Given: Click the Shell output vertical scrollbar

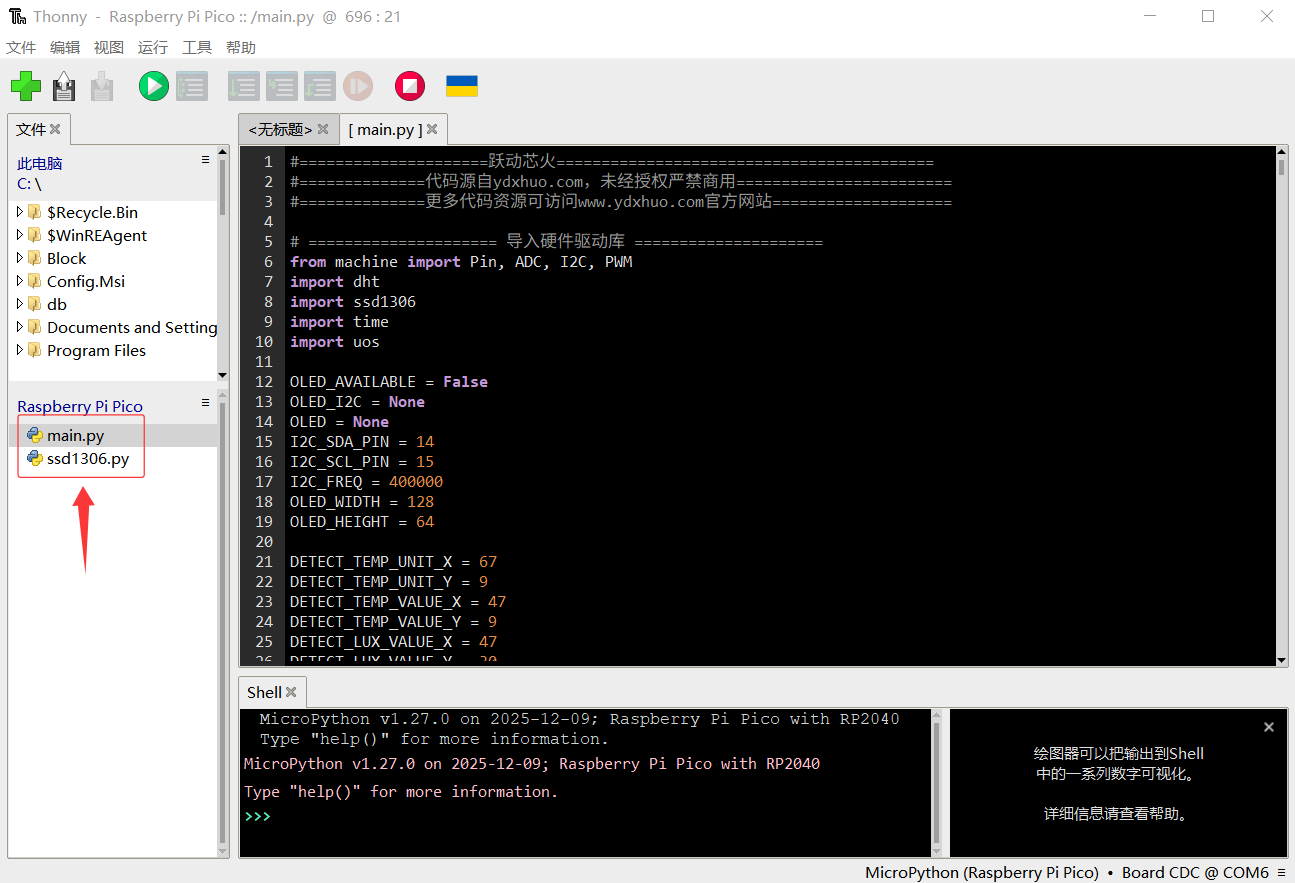Looking at the screenshot, I should tap(938, 782).
